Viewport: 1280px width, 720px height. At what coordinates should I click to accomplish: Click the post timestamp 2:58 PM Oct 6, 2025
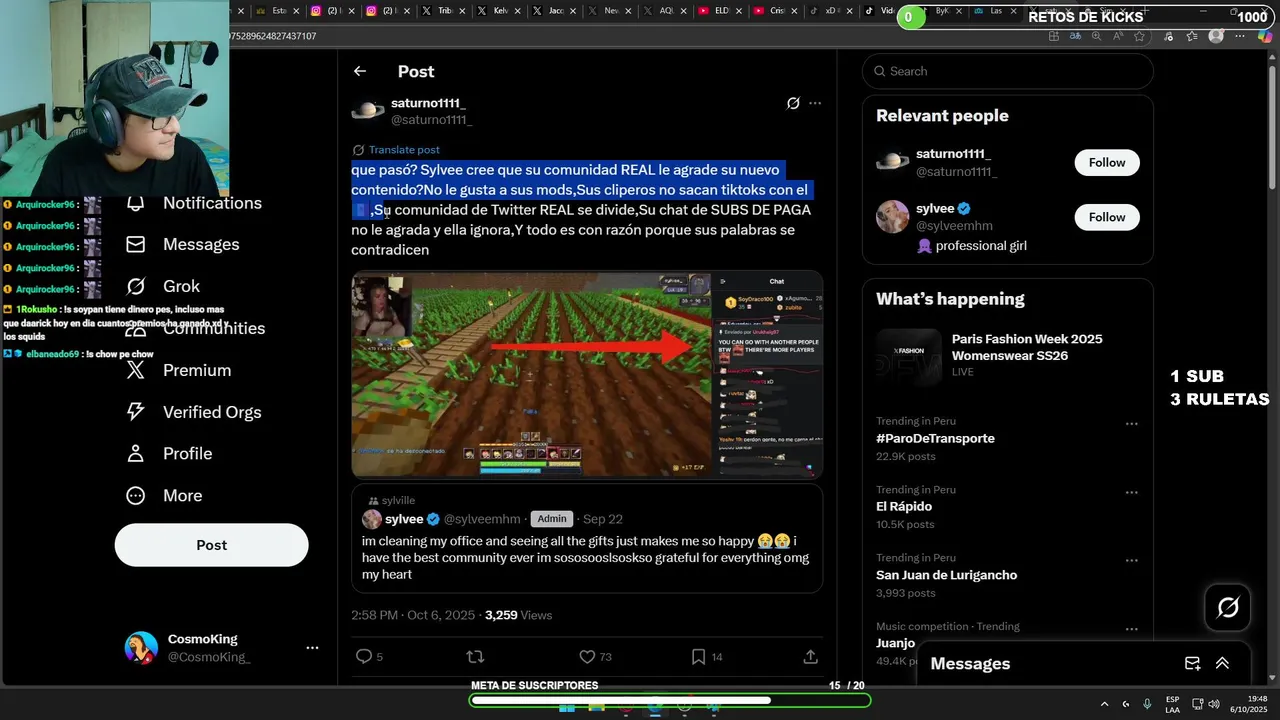pos(412,615)
